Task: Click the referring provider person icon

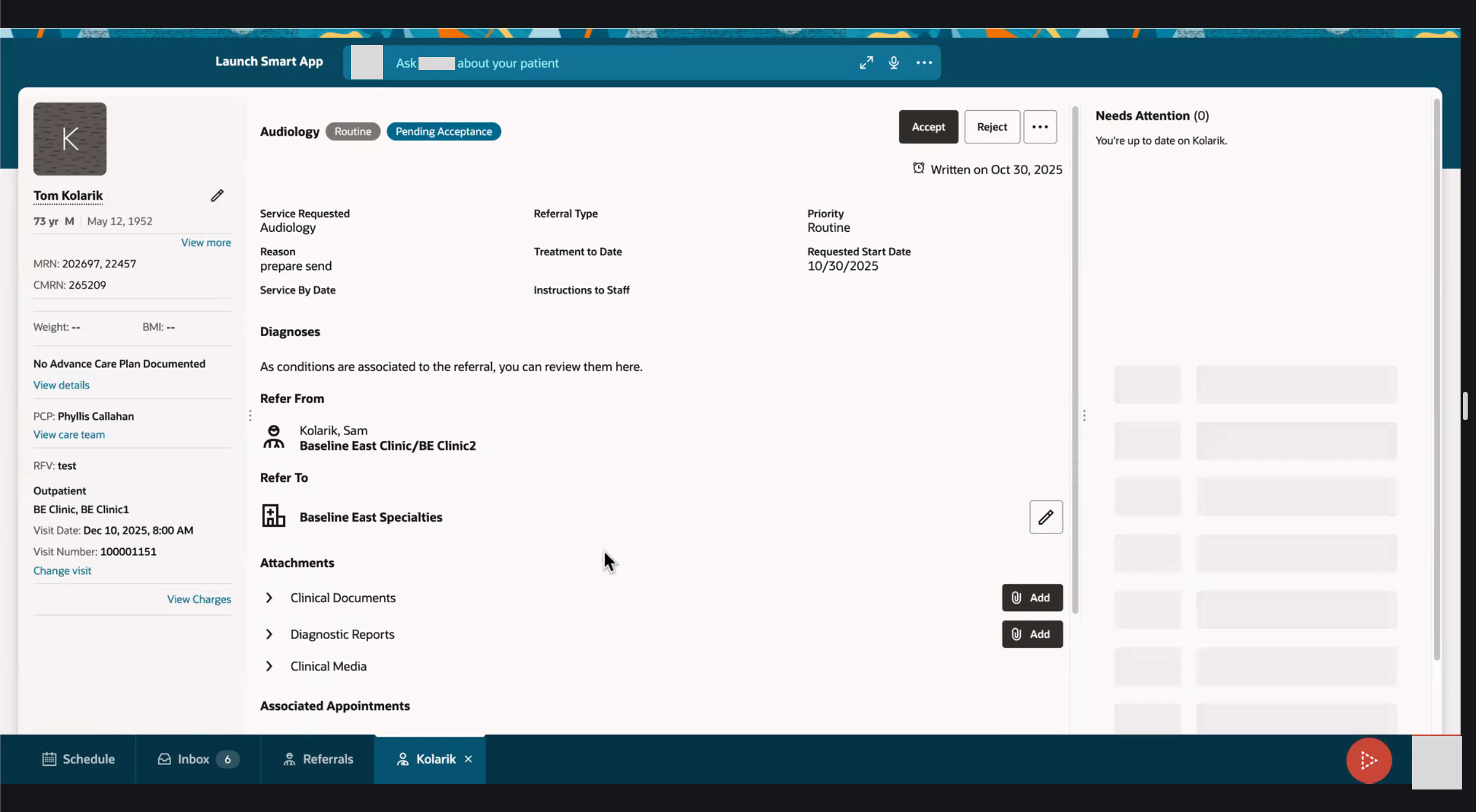Action: 273,437
